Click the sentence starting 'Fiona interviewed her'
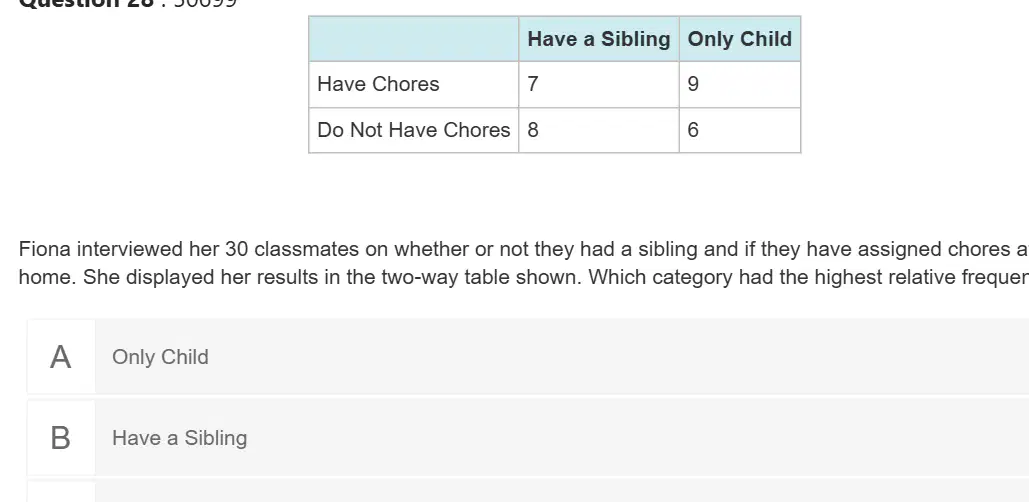Screen dimensions: 1029x502 pyautogui.click(x=524, y=249)
